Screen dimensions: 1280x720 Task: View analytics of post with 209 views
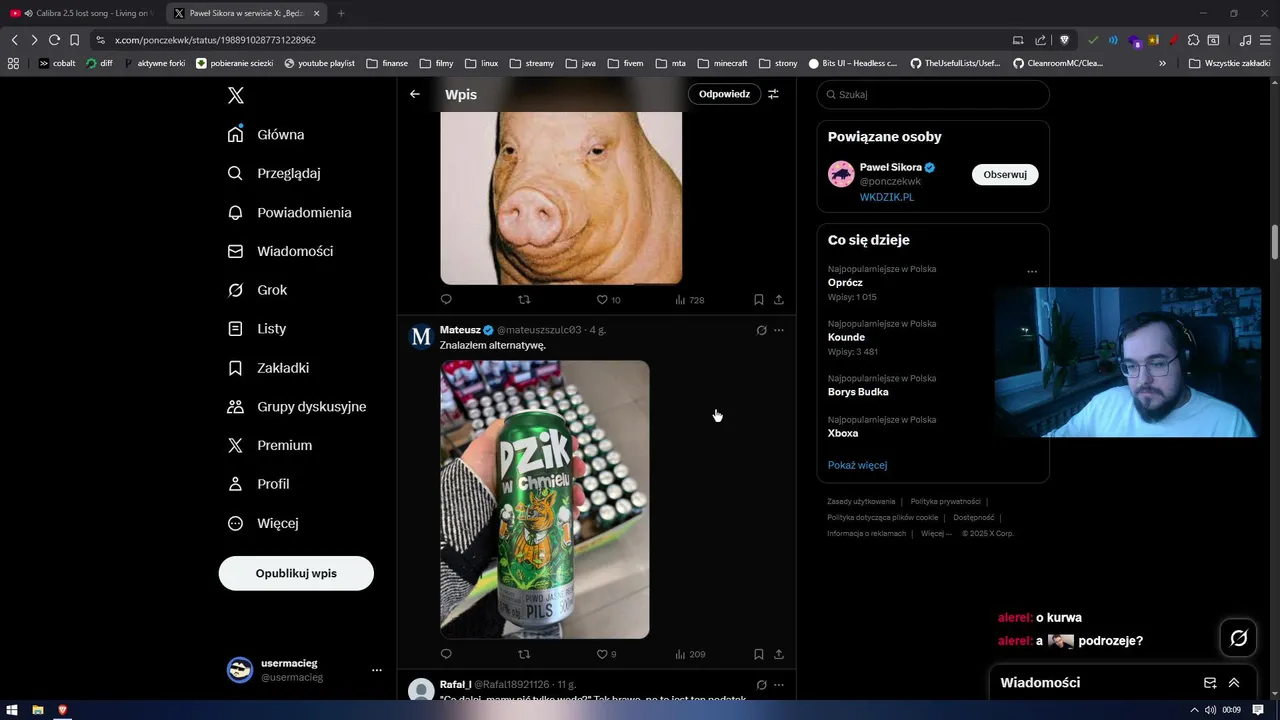689,654
